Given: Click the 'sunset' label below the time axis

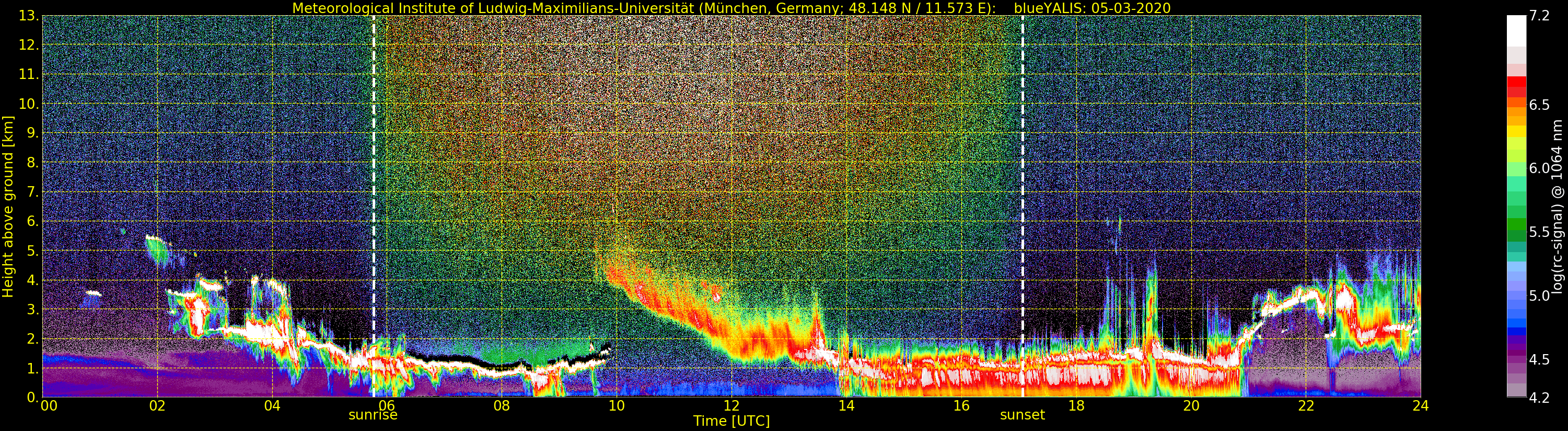Looking at the screenshot, I should (1023, 415).
